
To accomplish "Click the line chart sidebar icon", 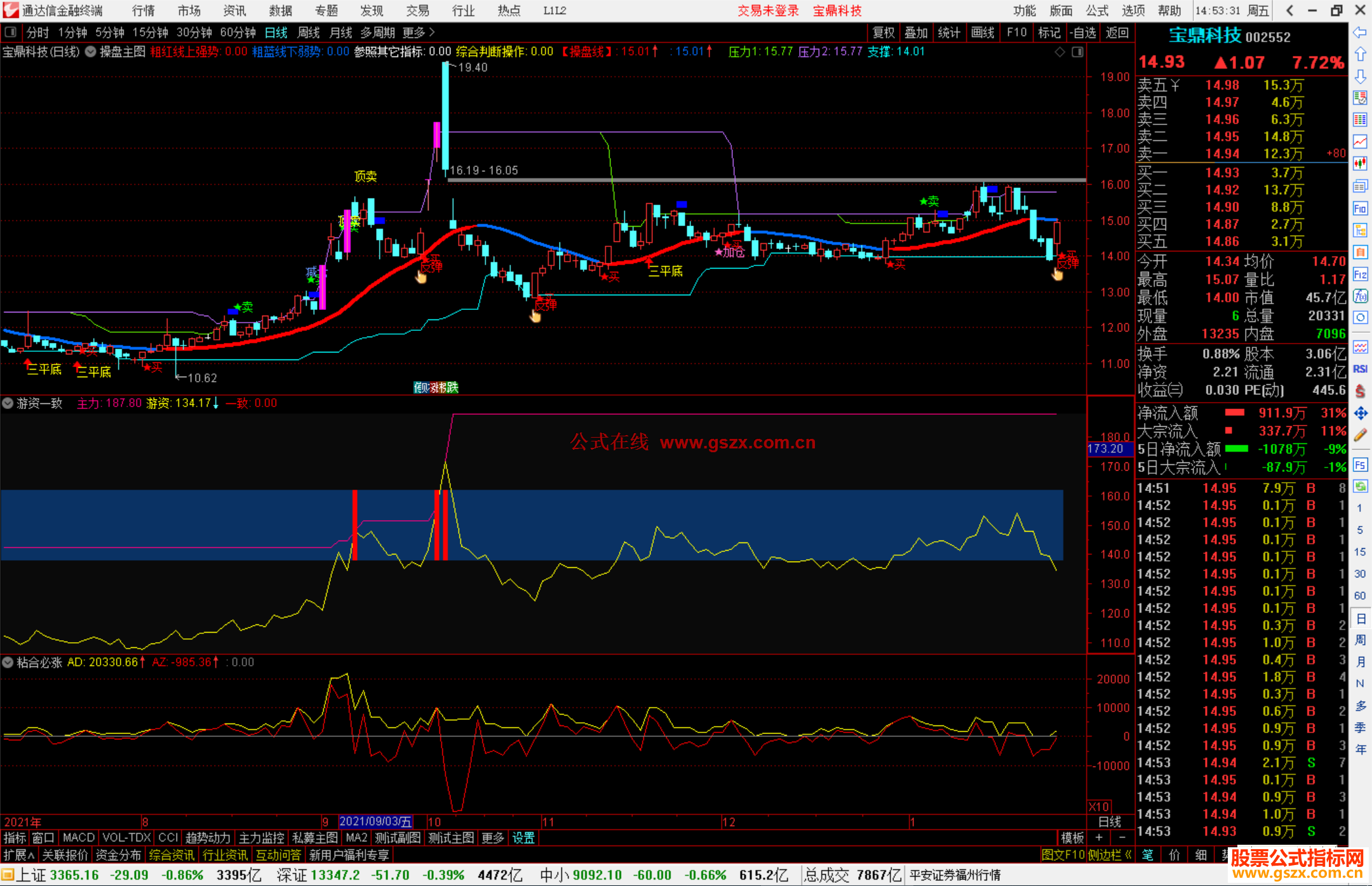I will (x=1360, y=142).
